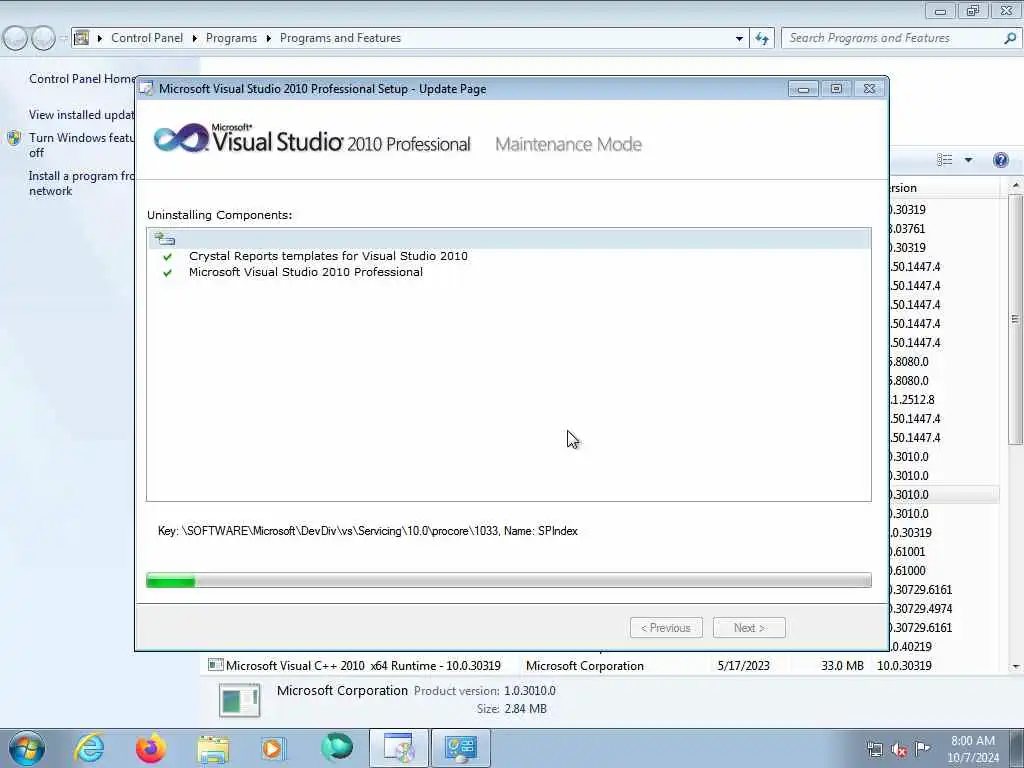Select Microsoft Visual Studio 2010 Professional component
This screenshot has height=768, width=1024.
(306, 272)
